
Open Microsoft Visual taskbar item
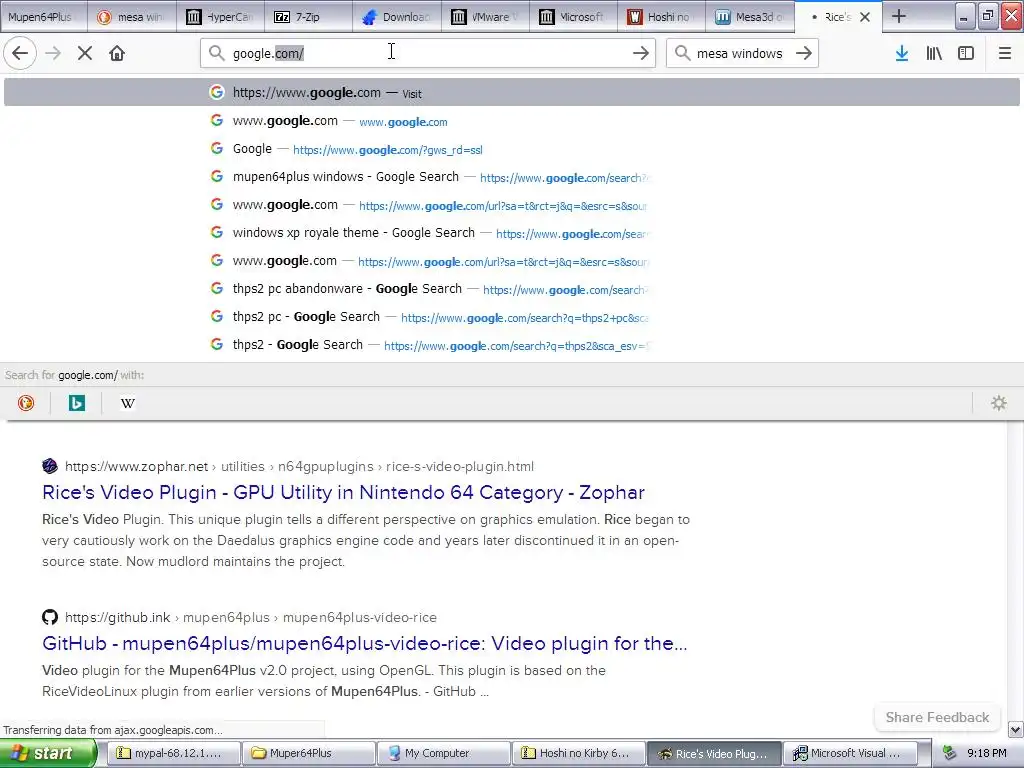(850, 753)
